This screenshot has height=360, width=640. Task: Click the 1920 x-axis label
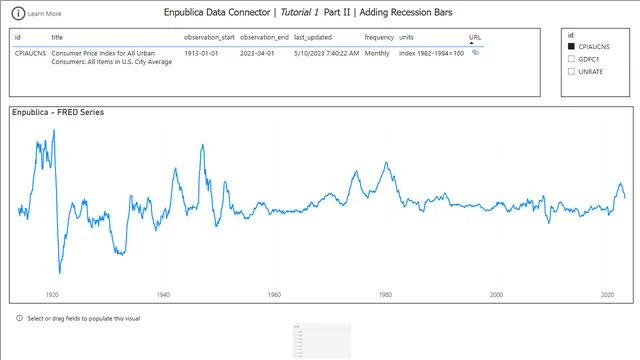[52, 295]
